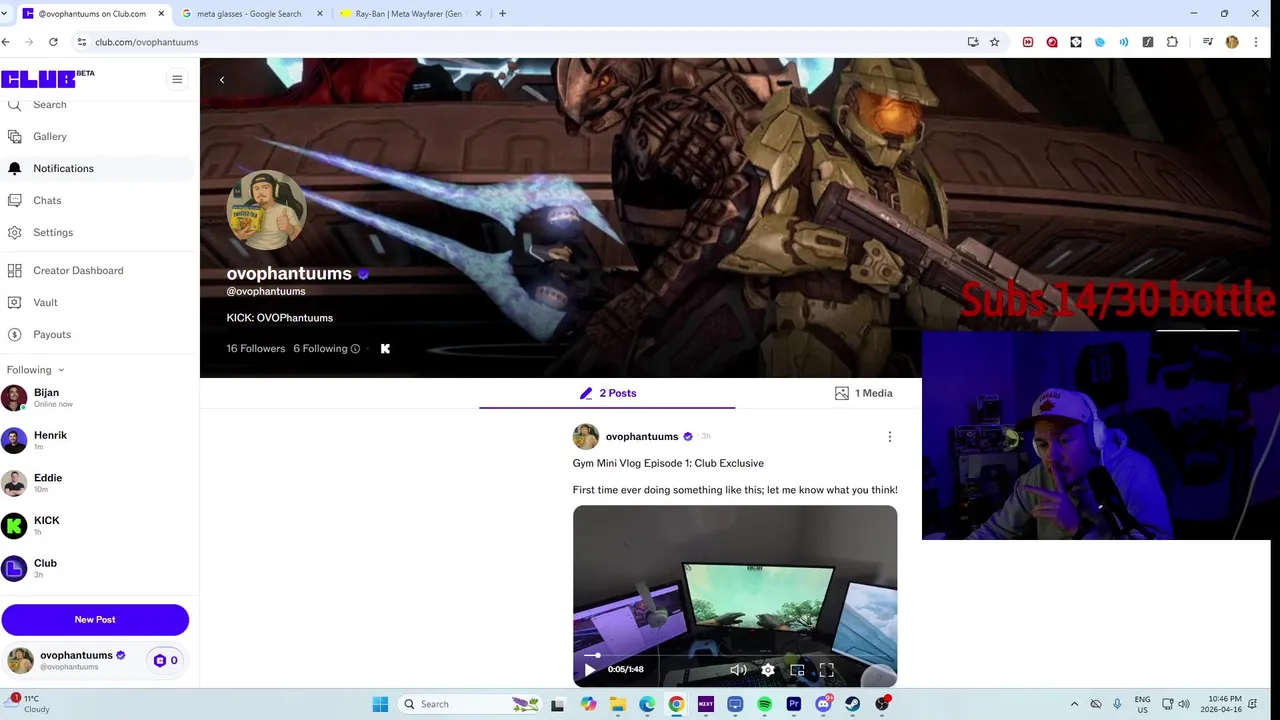Viewport: 1280px width, 720px height.
Task: Open the Chrome media control icon
Action: point(1208,42)
